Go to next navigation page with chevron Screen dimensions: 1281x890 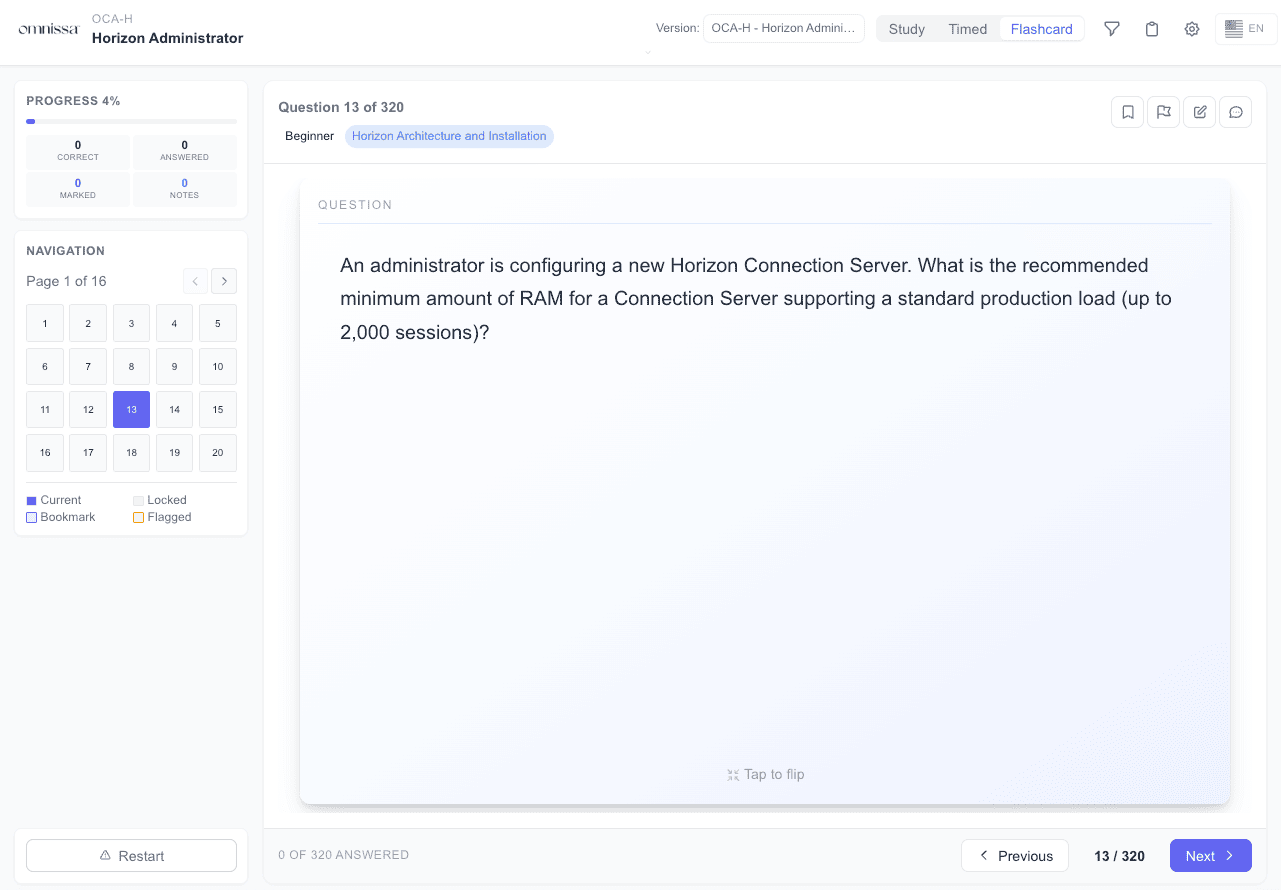click(x=223, y=281)
